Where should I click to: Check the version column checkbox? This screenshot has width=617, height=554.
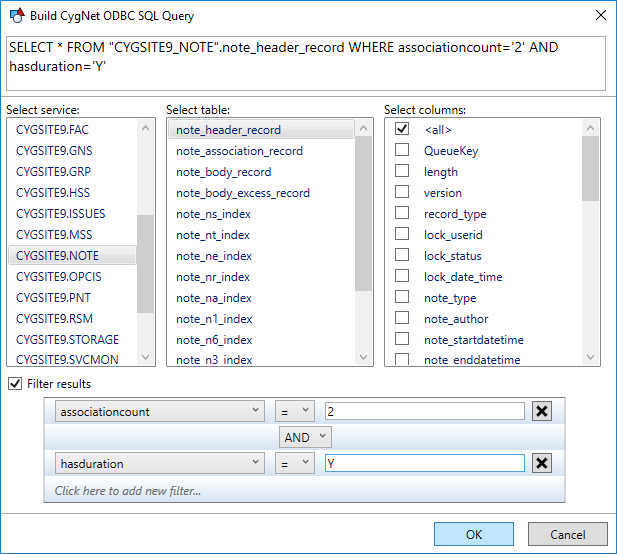[402, 192]
